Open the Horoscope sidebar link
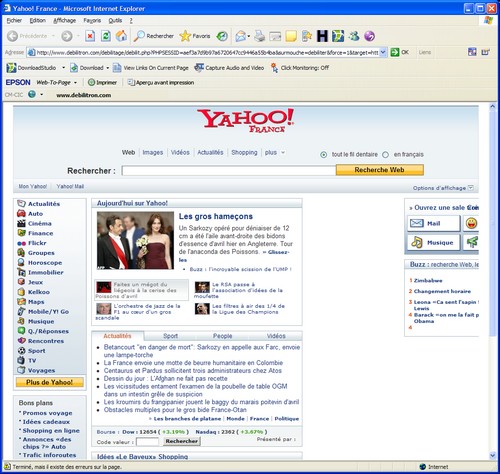Image resolution: width=500 pixels, height=474 pixels. (45, 263)
